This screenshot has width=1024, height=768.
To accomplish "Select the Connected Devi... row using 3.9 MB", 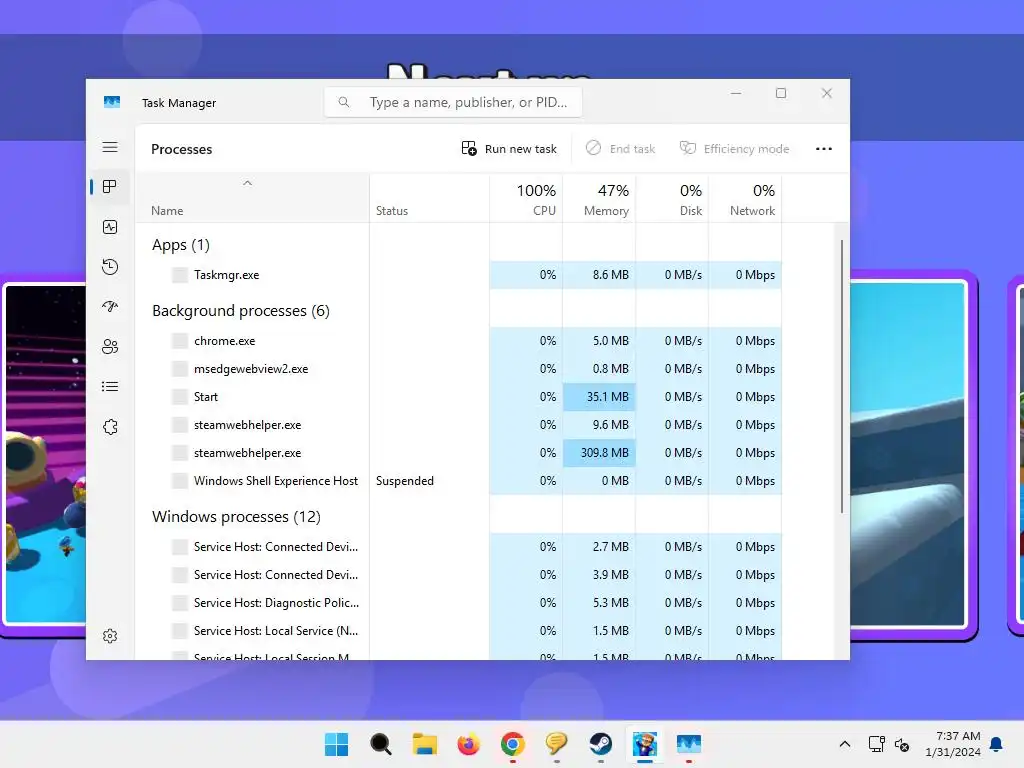I will pyautogui.click(x=458, y=575).
